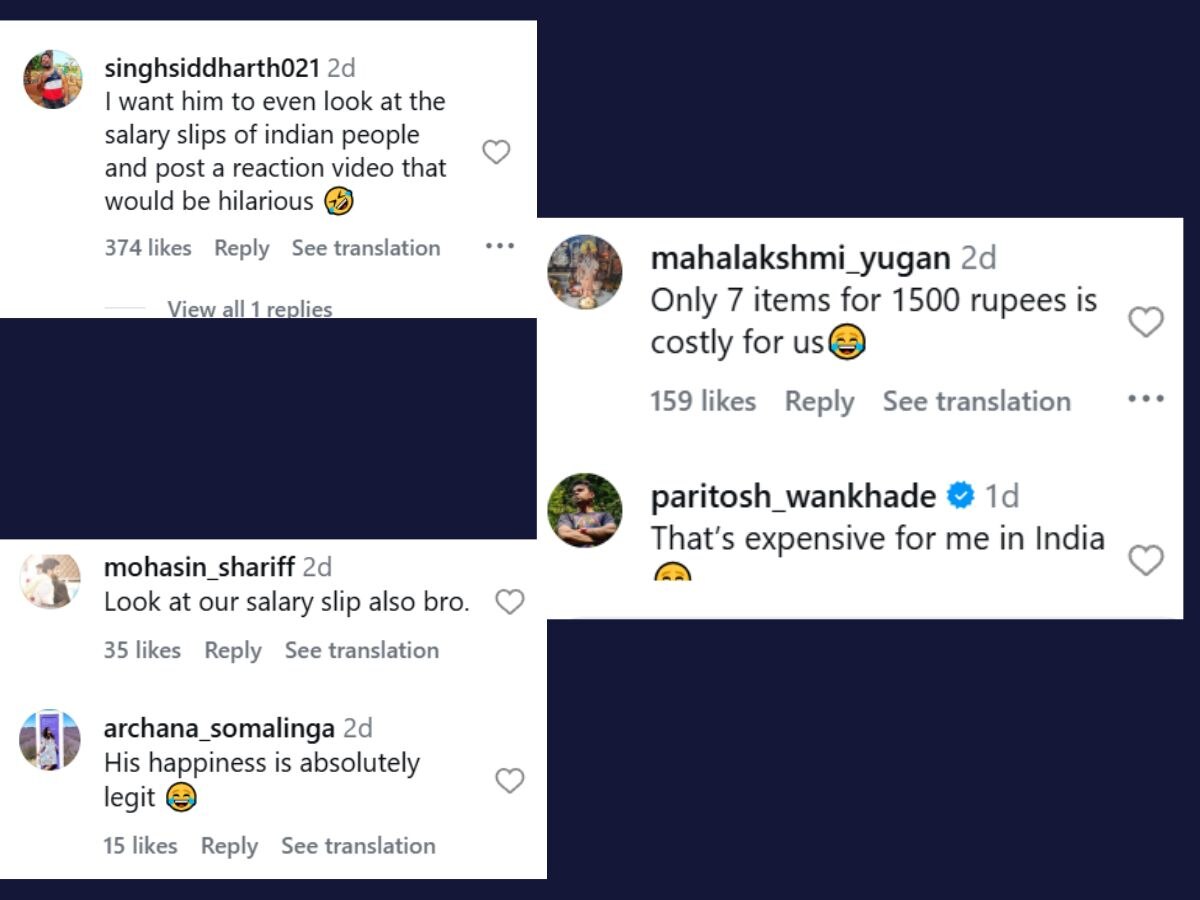Tap heart on mohasin_shariff's comment
The width and height of the screenshot is (1200, 900).
point(510,602)
